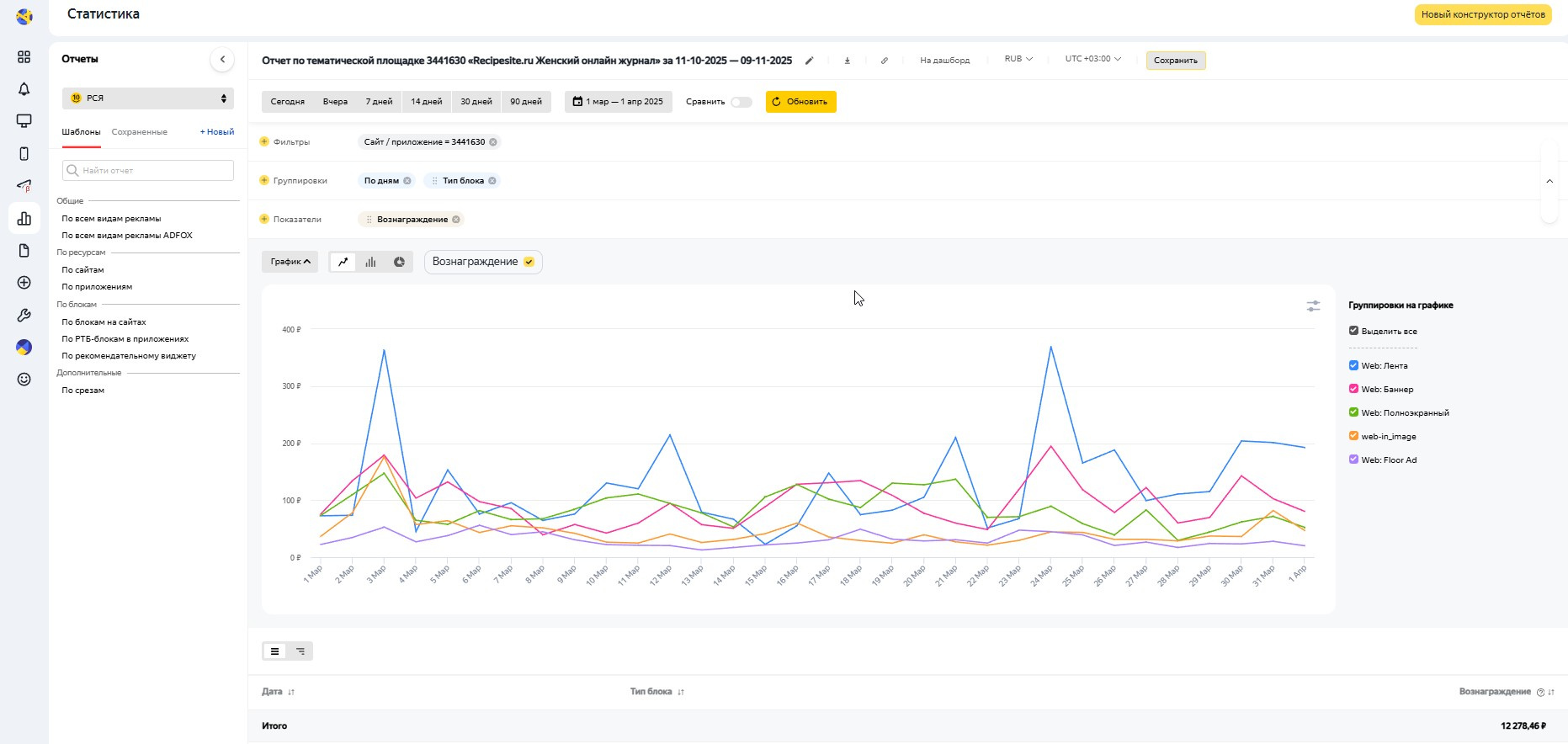Open chart settings sliders icon

1313,306
